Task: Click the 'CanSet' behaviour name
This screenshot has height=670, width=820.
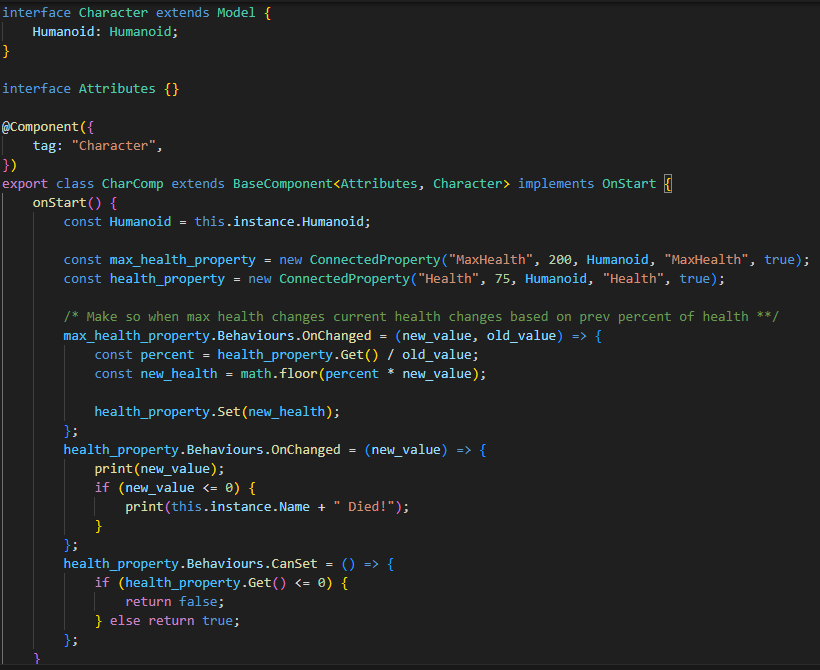Action: pos(294,564)
